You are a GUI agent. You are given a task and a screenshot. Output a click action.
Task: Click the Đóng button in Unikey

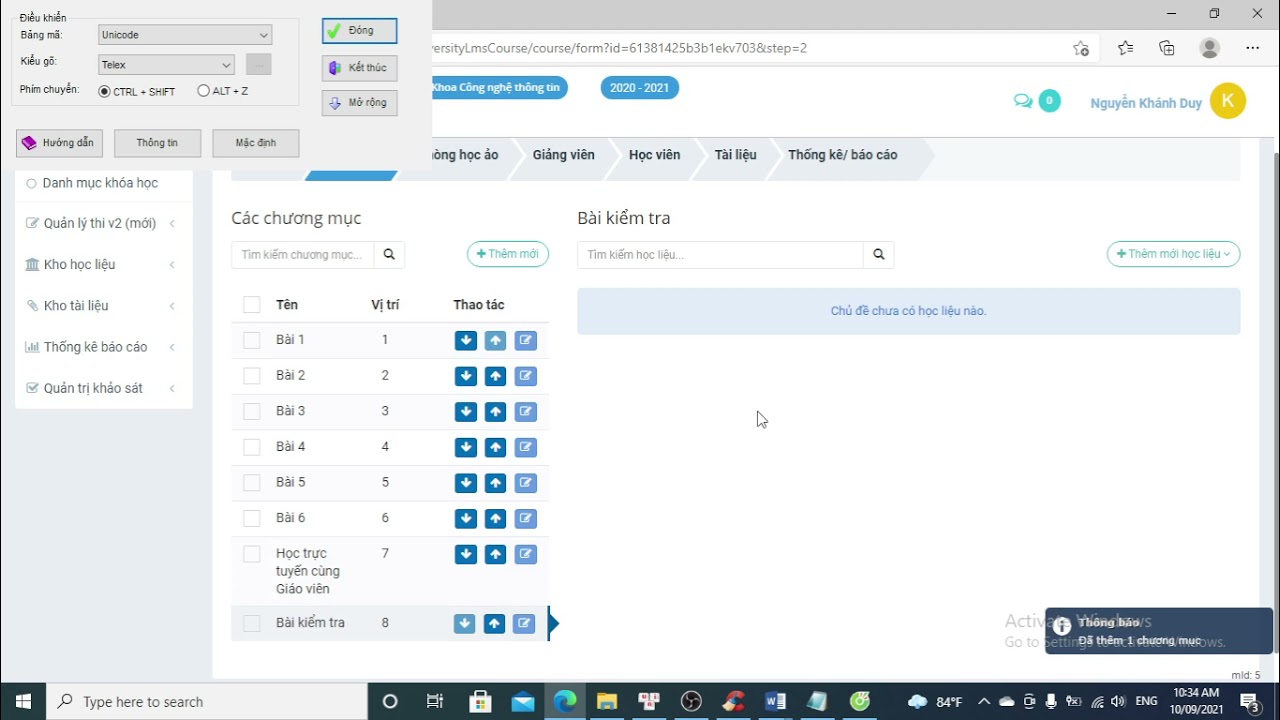click(x=360, y=31)
